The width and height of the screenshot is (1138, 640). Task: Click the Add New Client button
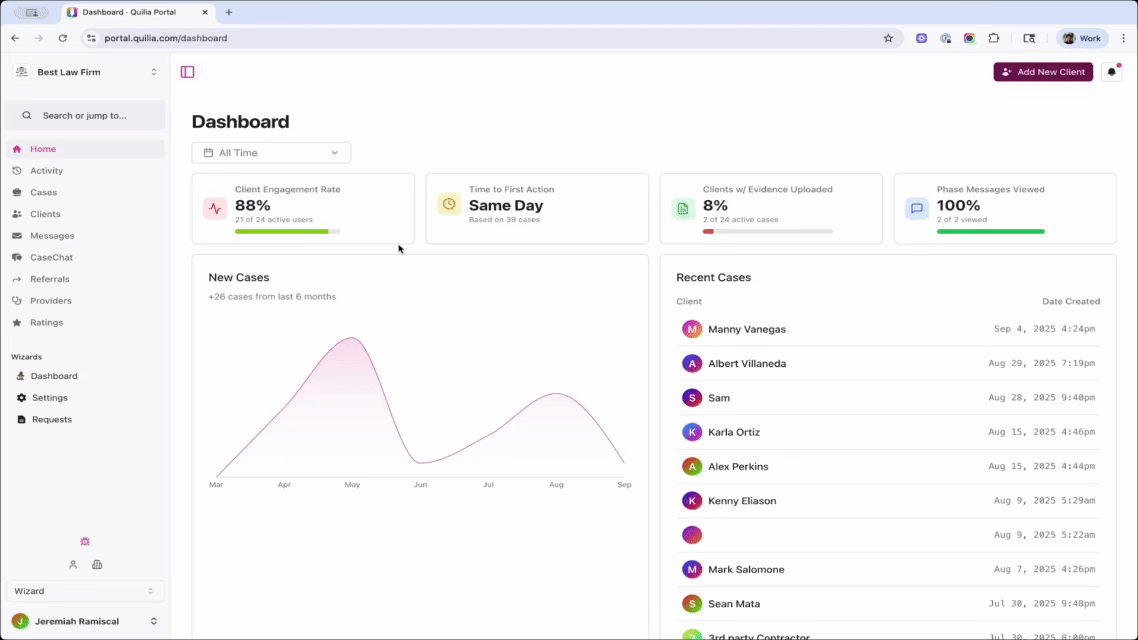point(1043,72)
